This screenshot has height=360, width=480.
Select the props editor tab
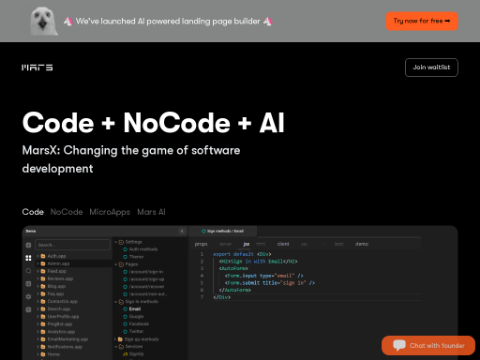tap(201, 244)
